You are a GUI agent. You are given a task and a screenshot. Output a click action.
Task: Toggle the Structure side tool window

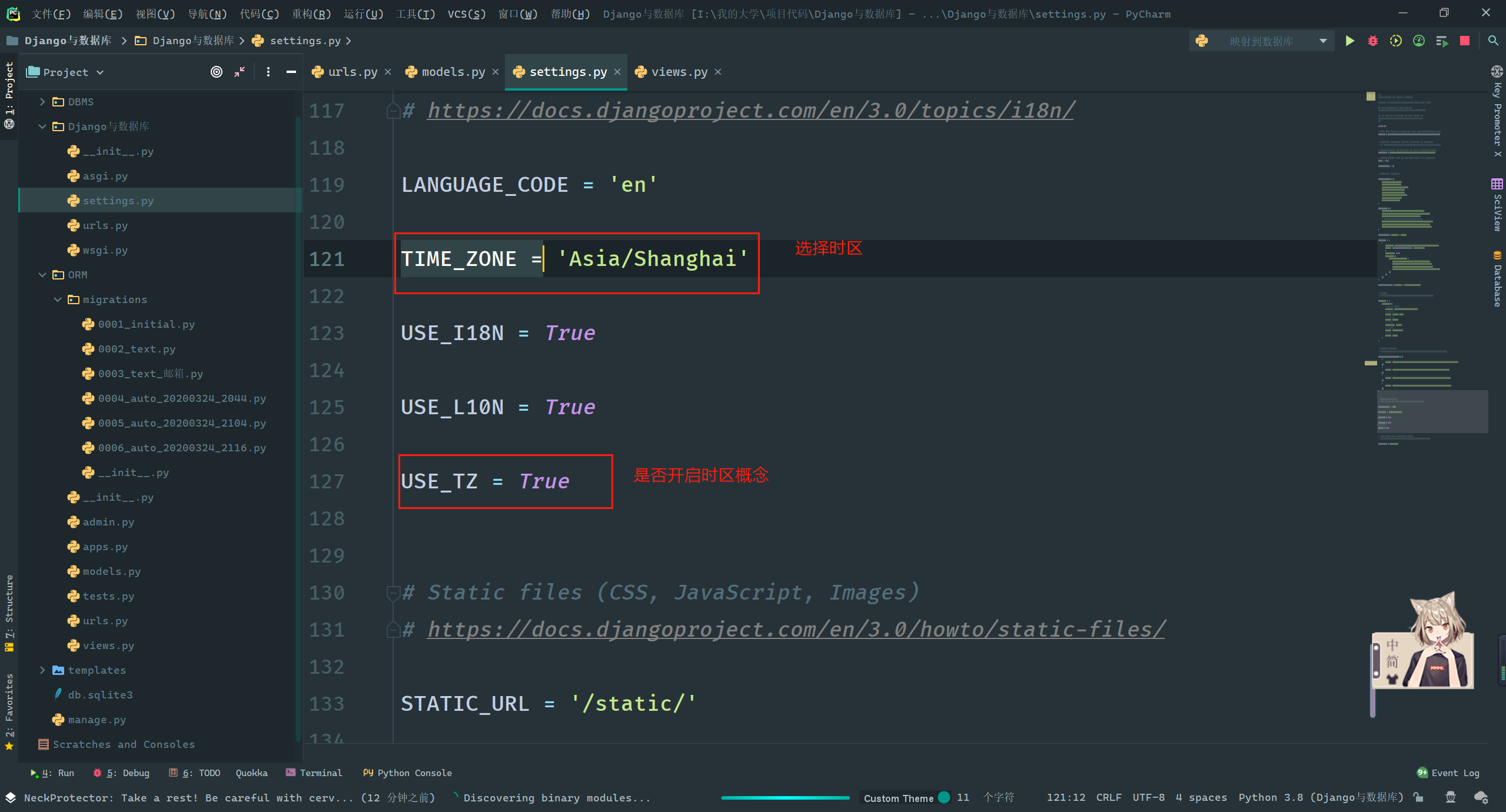coord(9,612)
